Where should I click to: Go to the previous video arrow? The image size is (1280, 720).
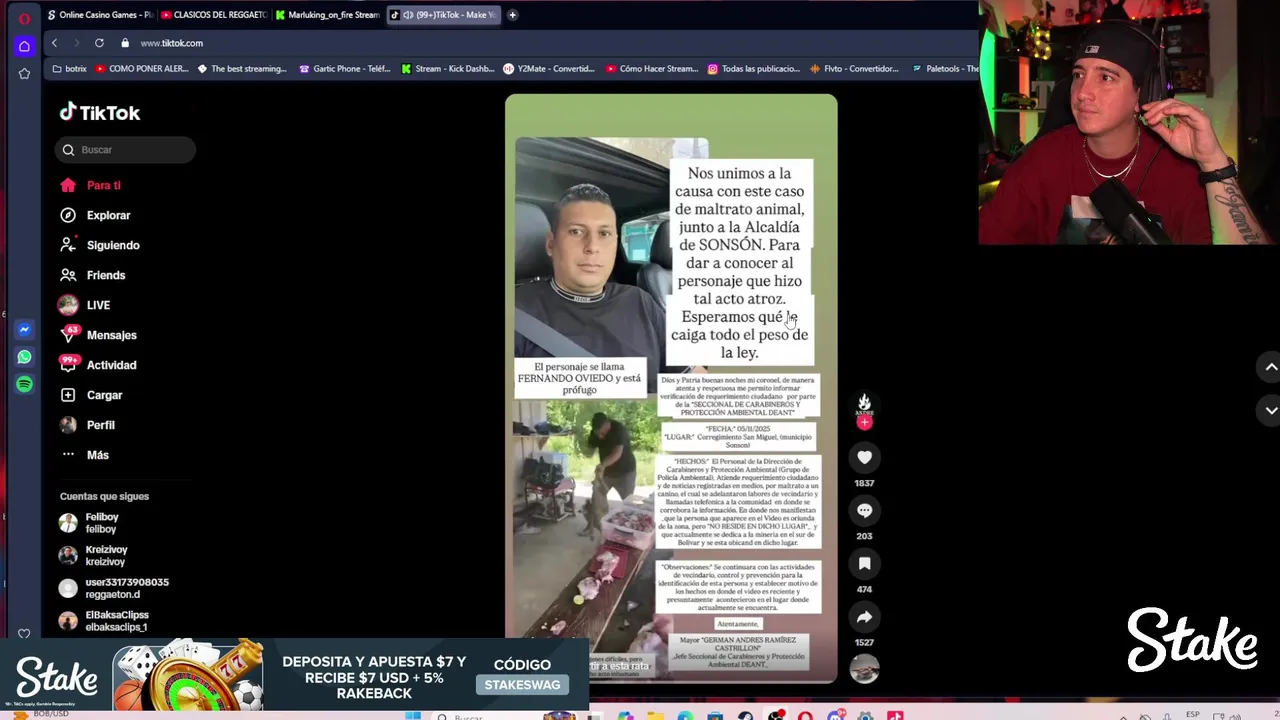point(1271,367)
